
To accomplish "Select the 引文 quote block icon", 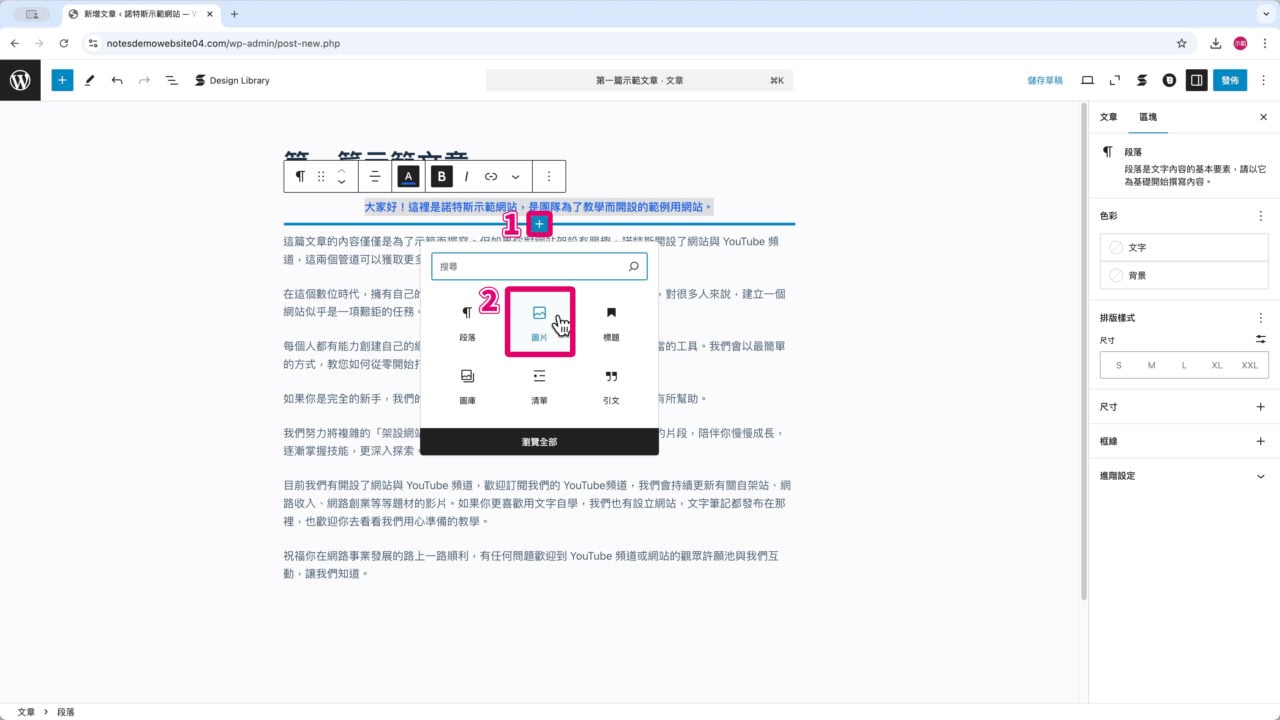I will point(611,376).
